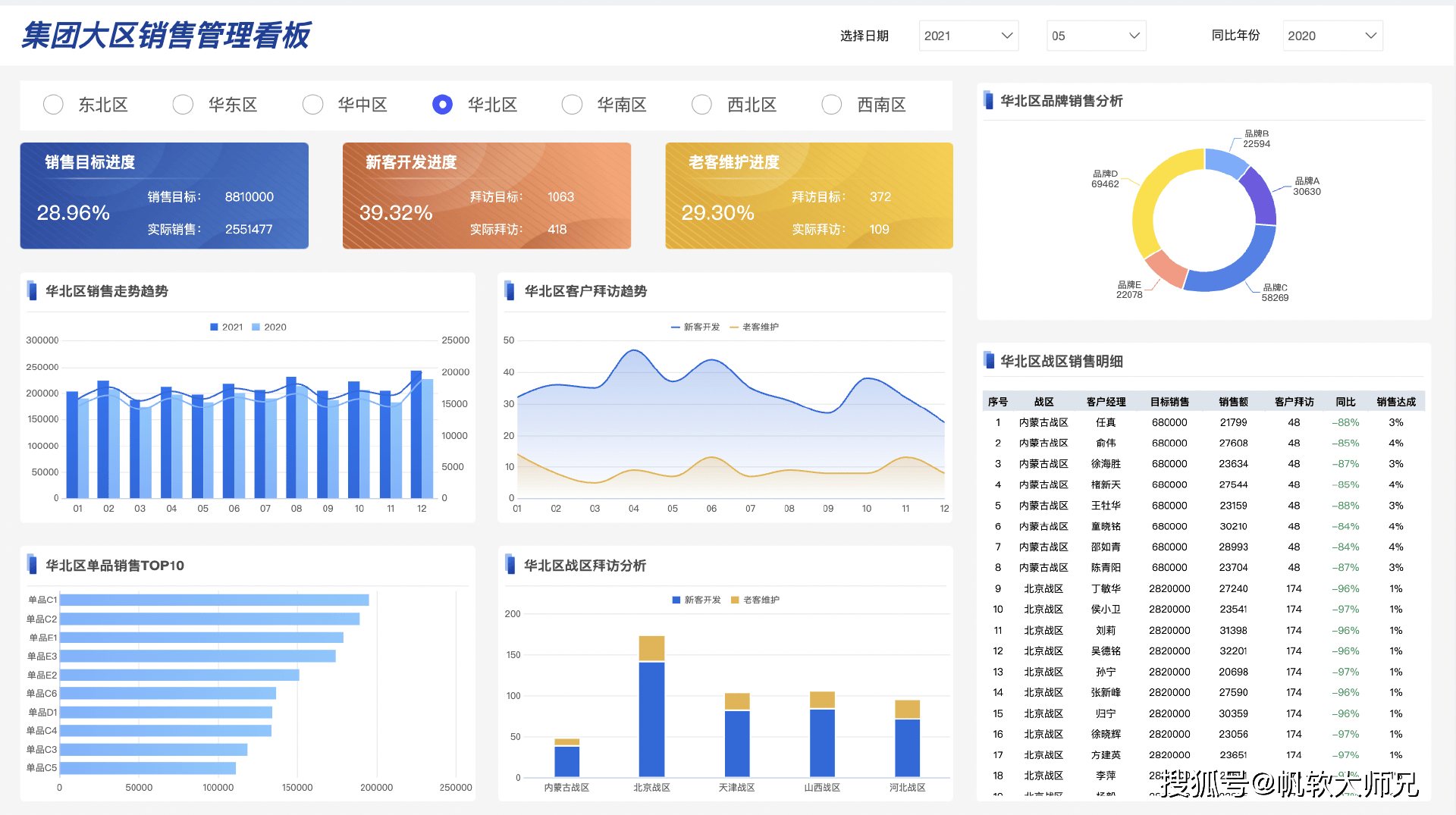
Task: Toggle the 2020 legend marker in sales trend
Action: coord(256,328)
